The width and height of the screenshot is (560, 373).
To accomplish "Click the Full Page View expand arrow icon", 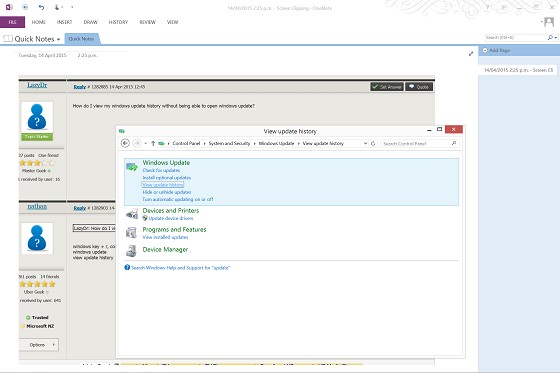I will coord(471,54).
